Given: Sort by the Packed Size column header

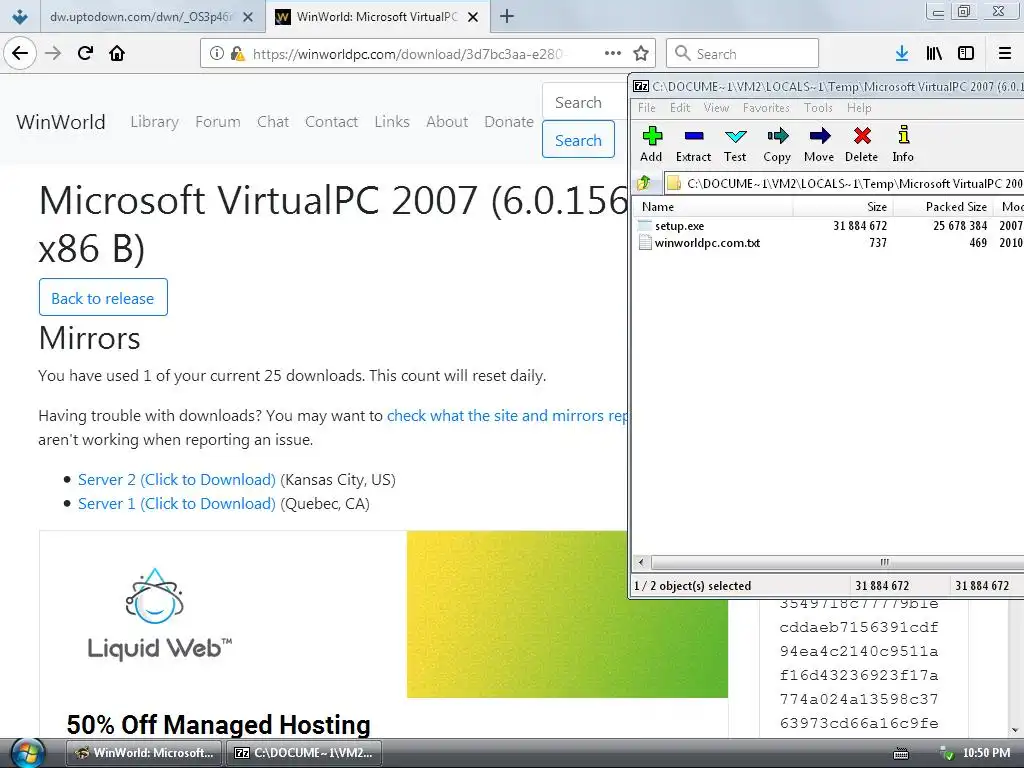Looking at the screenshot, I should click(943, 207).
